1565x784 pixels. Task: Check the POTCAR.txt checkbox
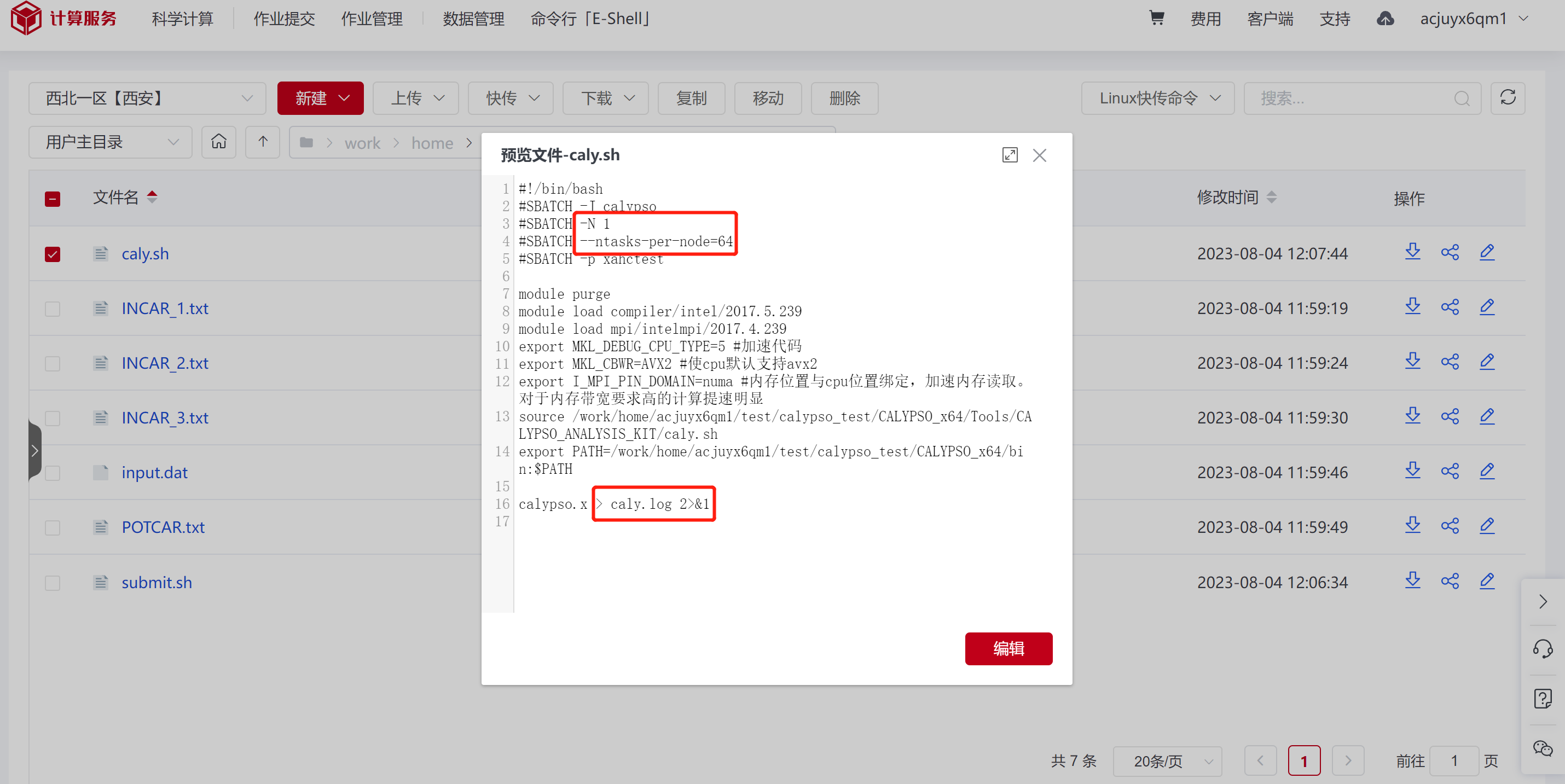click(x=53, y=527)
